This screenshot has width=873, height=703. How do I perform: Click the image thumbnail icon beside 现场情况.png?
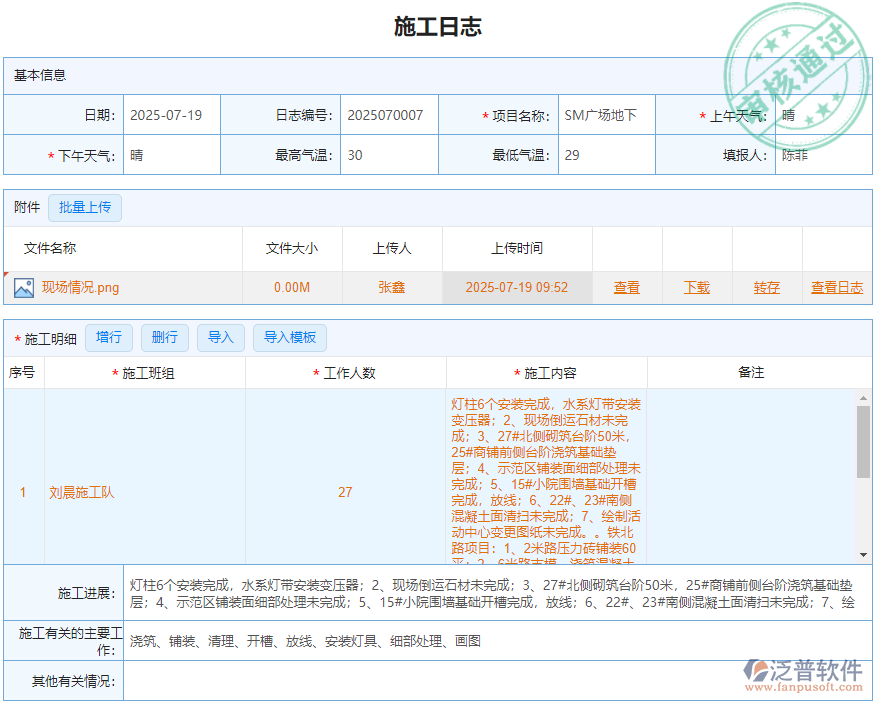pos(24,287)
